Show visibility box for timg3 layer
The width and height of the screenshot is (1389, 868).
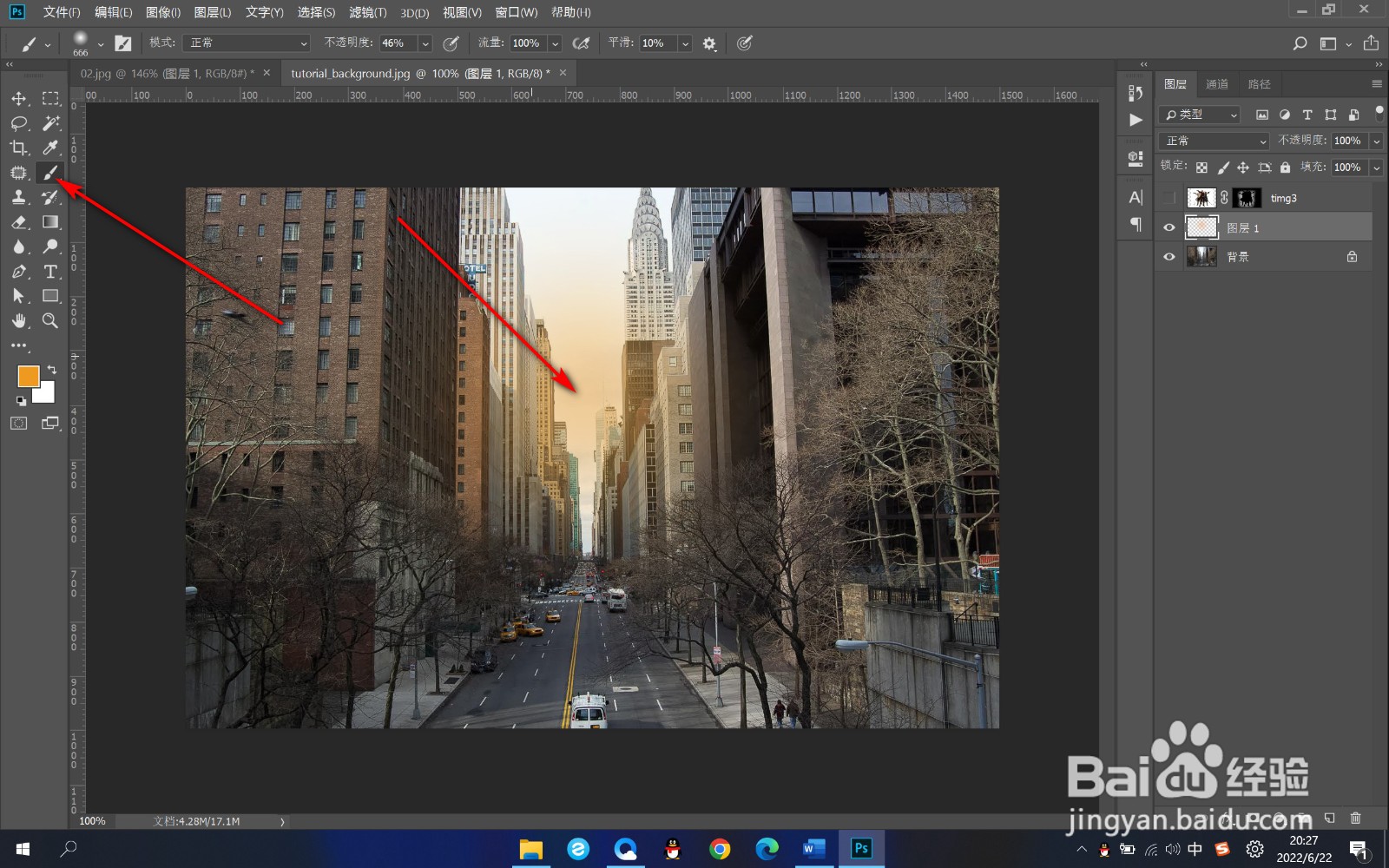click(1169, 198)
